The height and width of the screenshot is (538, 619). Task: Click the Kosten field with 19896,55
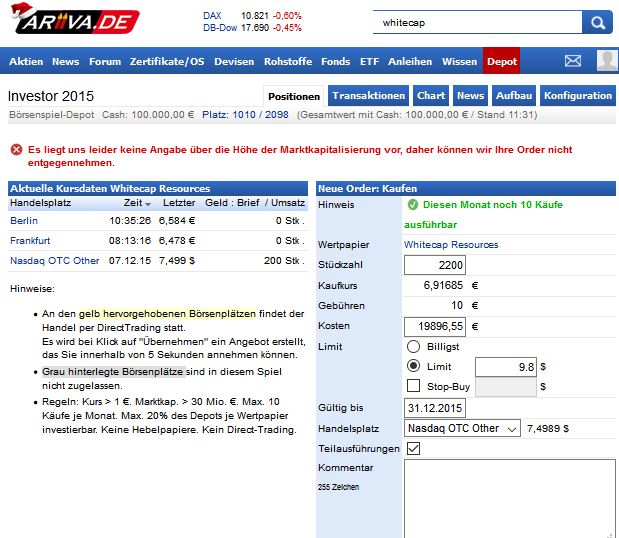coord(435,326)
